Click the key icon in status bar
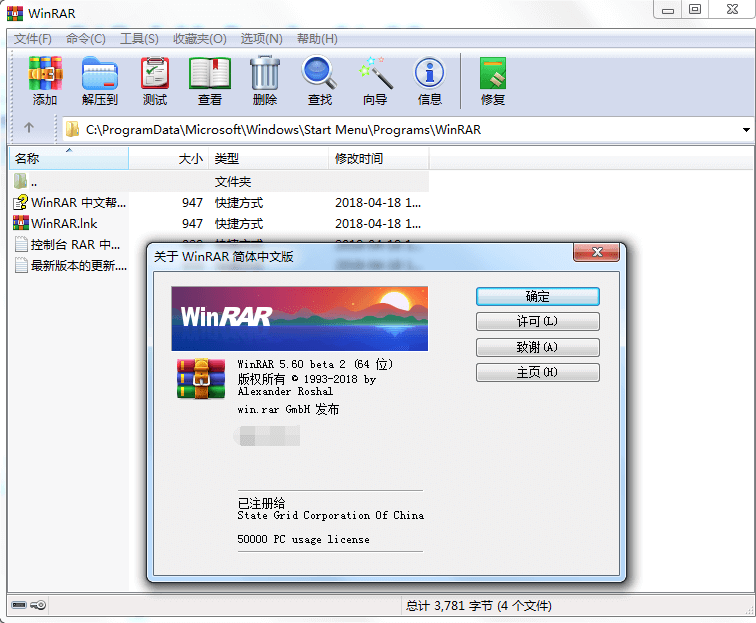Image resolution: width=756 pixels, height=623 pixels. tap(38, 605)
